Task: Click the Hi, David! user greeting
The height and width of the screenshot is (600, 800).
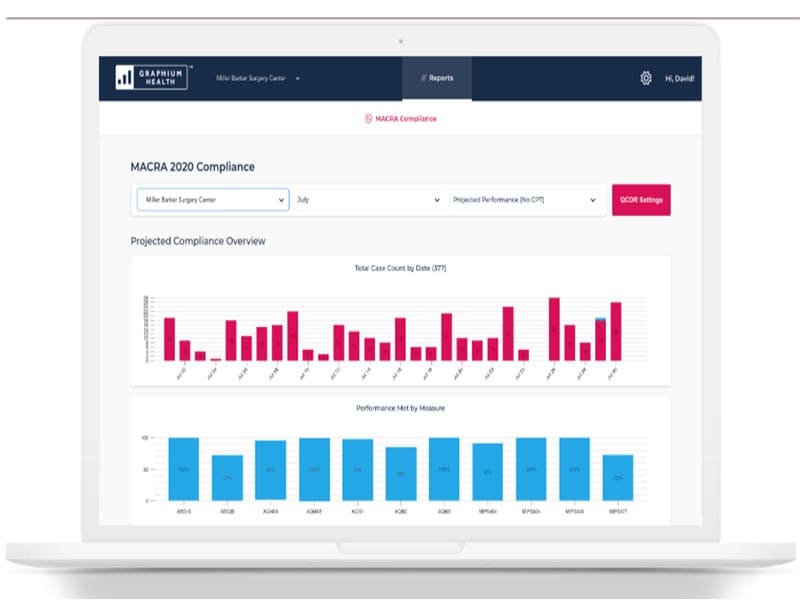Action: tap(680, 79)
